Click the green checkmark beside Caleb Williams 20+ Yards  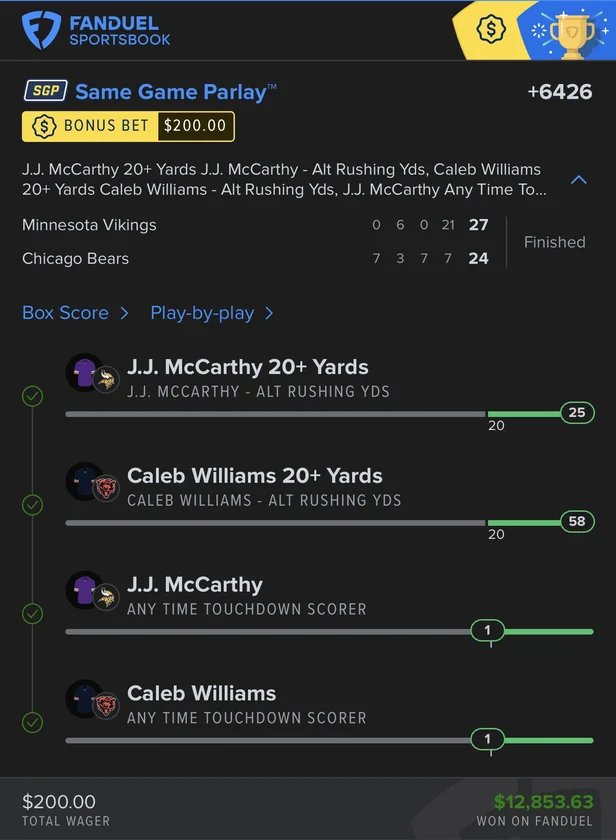click(33, 505)
